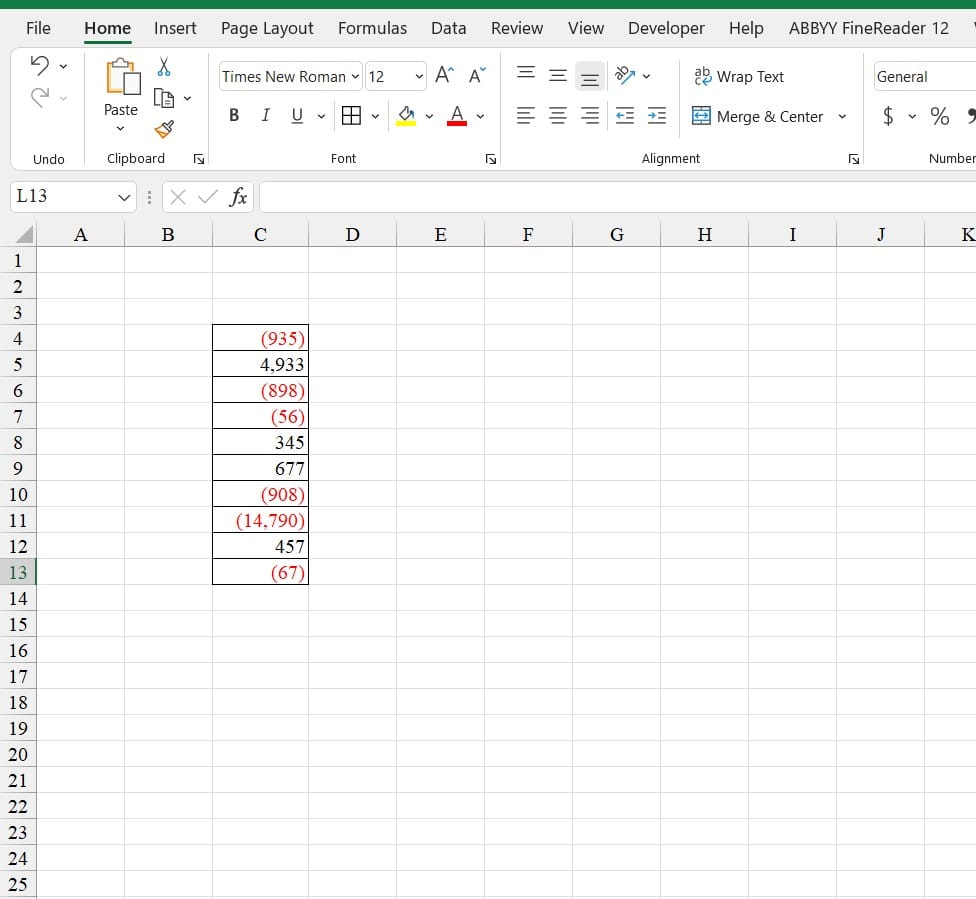
Task: Increase font size with the larger A icon
Action: [444, 76]
